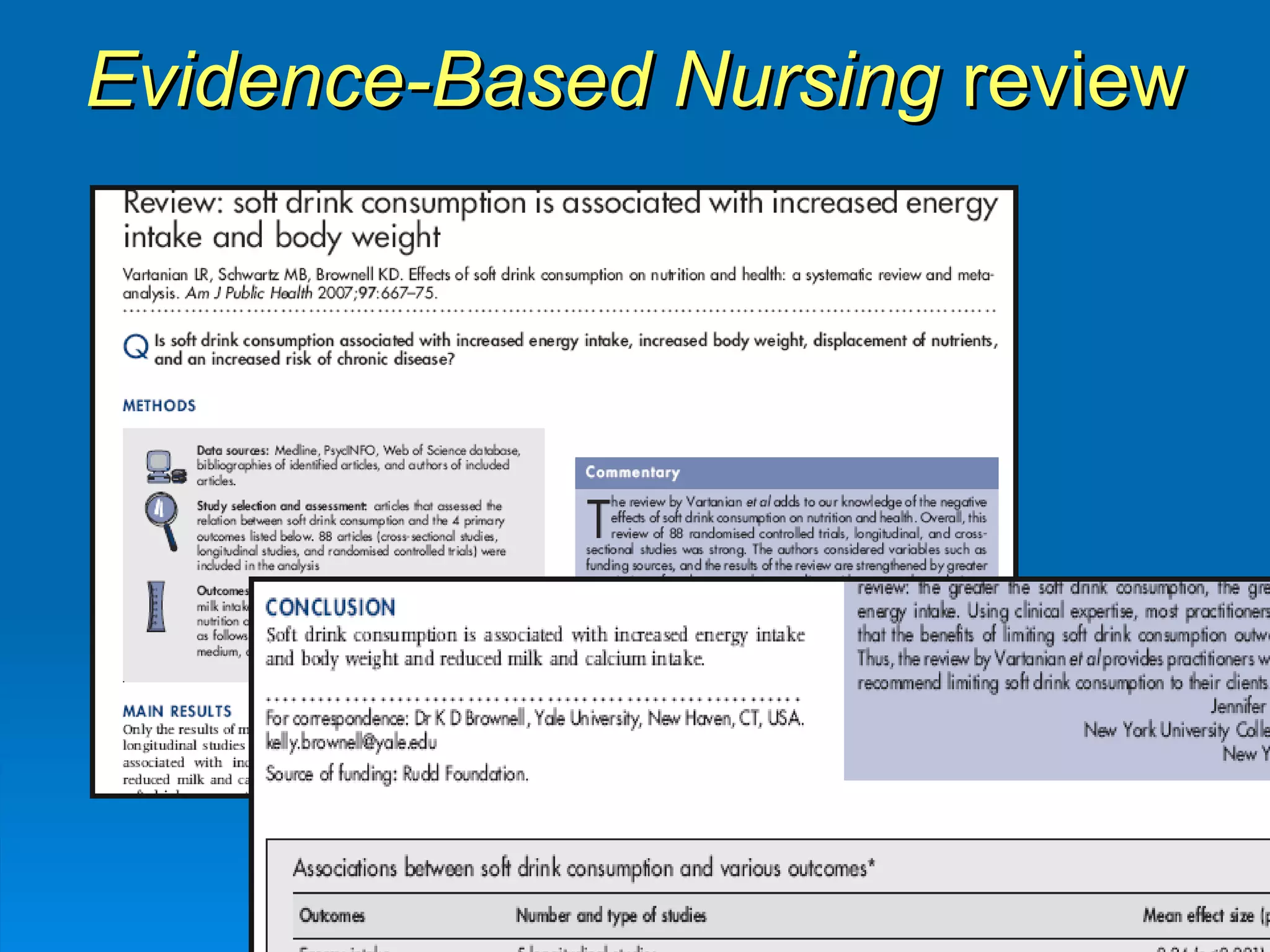Click the blue Q question icon
The width and height of the screenshot is (1270, 952).
[x=136, y=346]
